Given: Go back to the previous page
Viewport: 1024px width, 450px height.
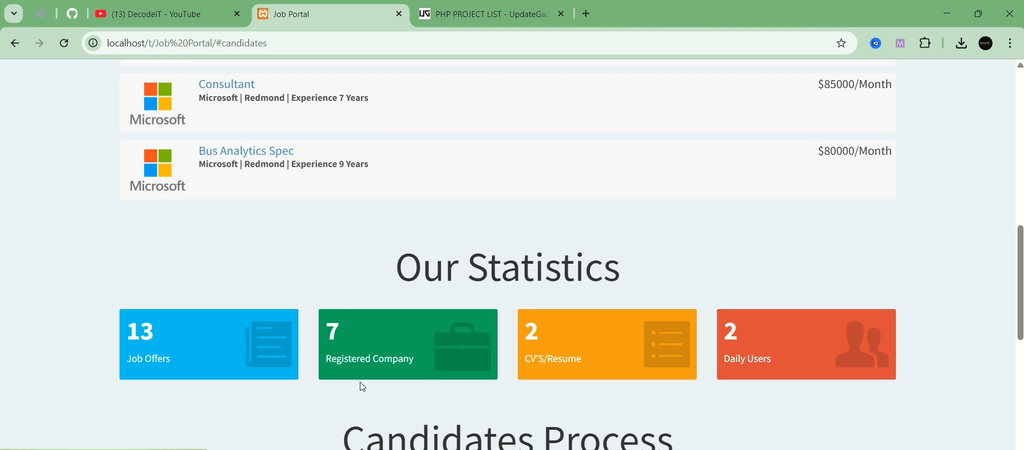Looking at the screenshot, I should (15, 43).
